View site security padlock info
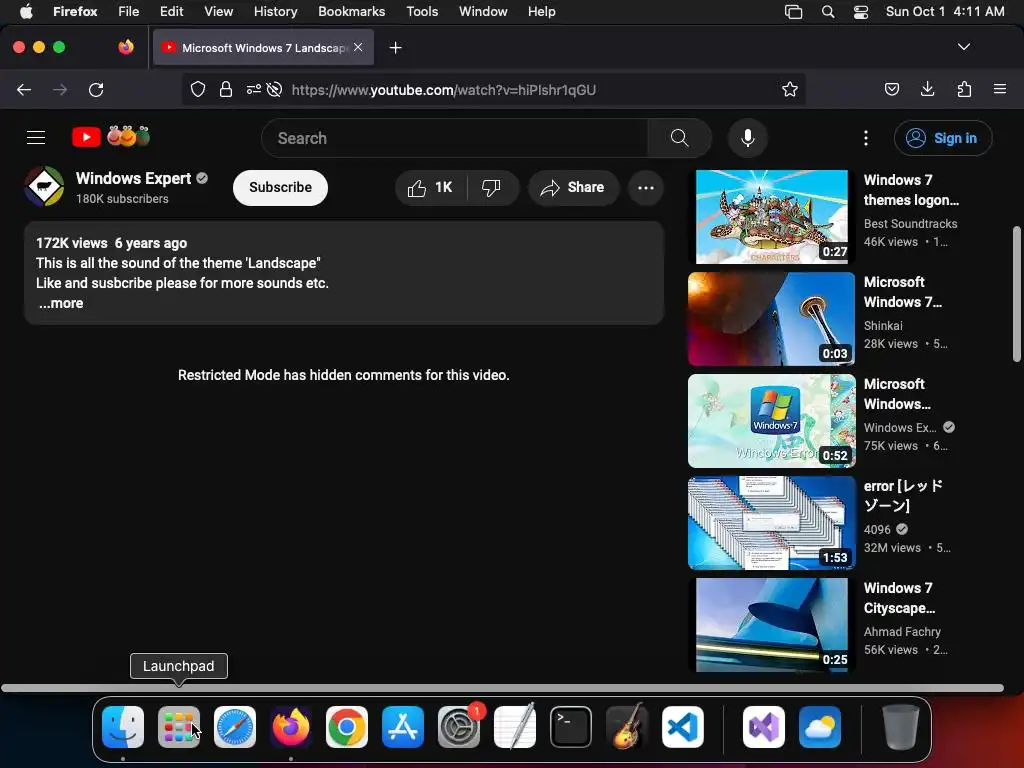Screen dimensions: 1024x768 (x=226, y=89)
